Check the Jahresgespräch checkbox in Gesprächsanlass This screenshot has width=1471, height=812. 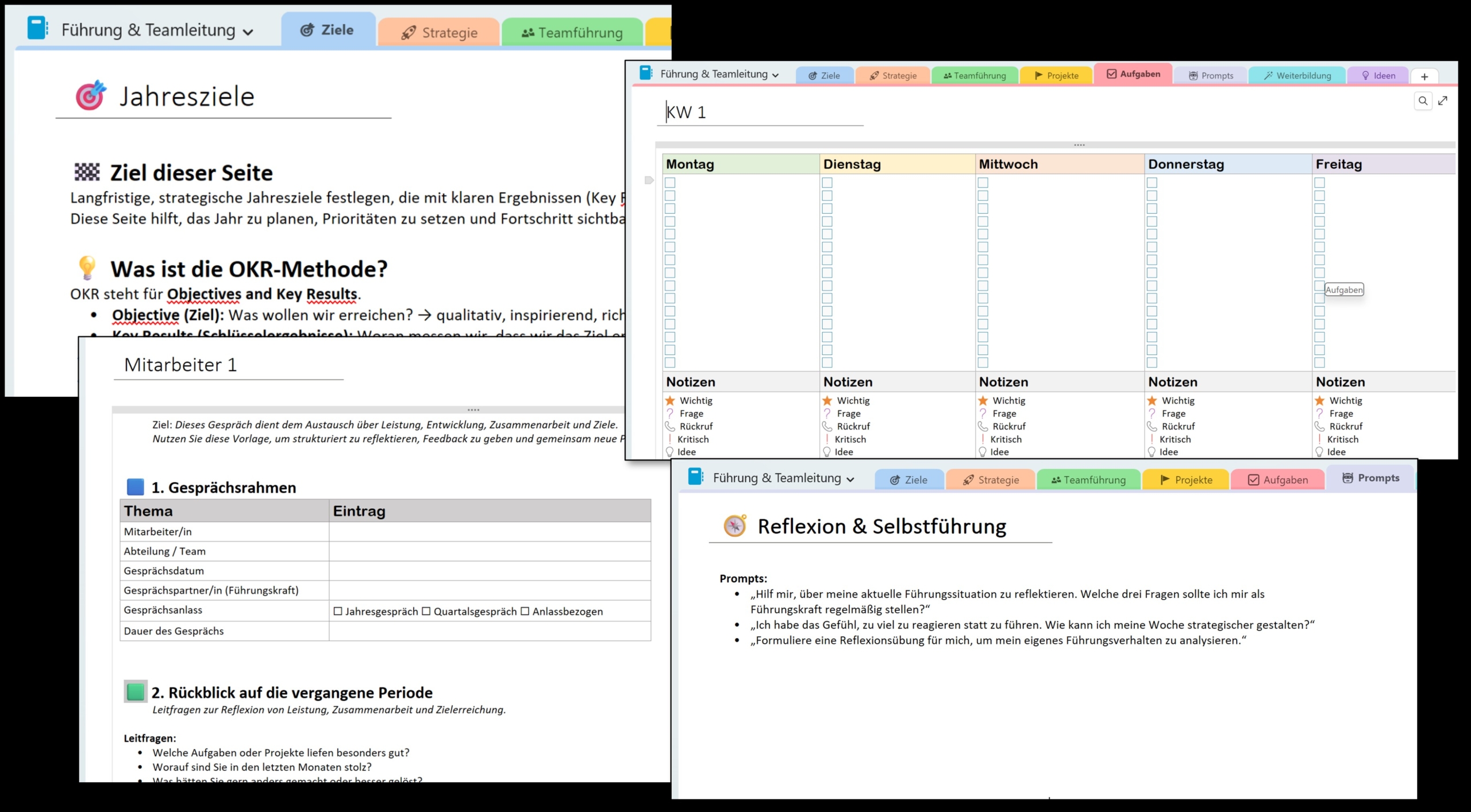[x=338, y=611]
